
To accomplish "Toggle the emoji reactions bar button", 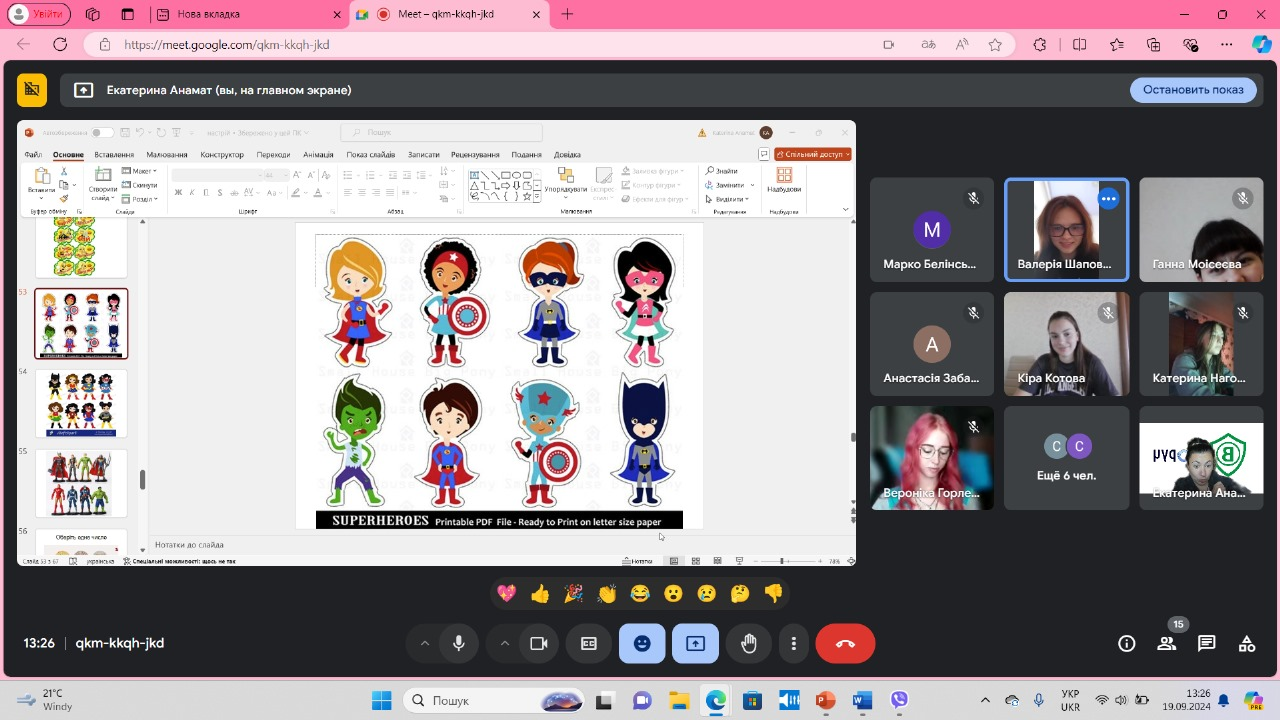I will [x=642, y=643].
